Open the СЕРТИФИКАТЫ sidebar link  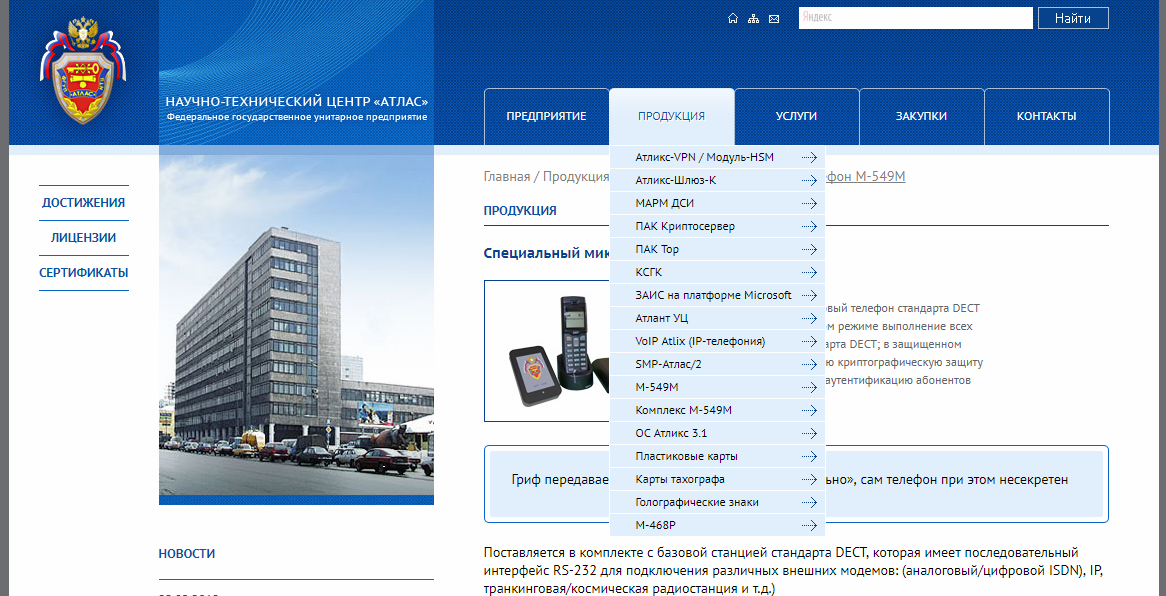(x=83, y=273)
